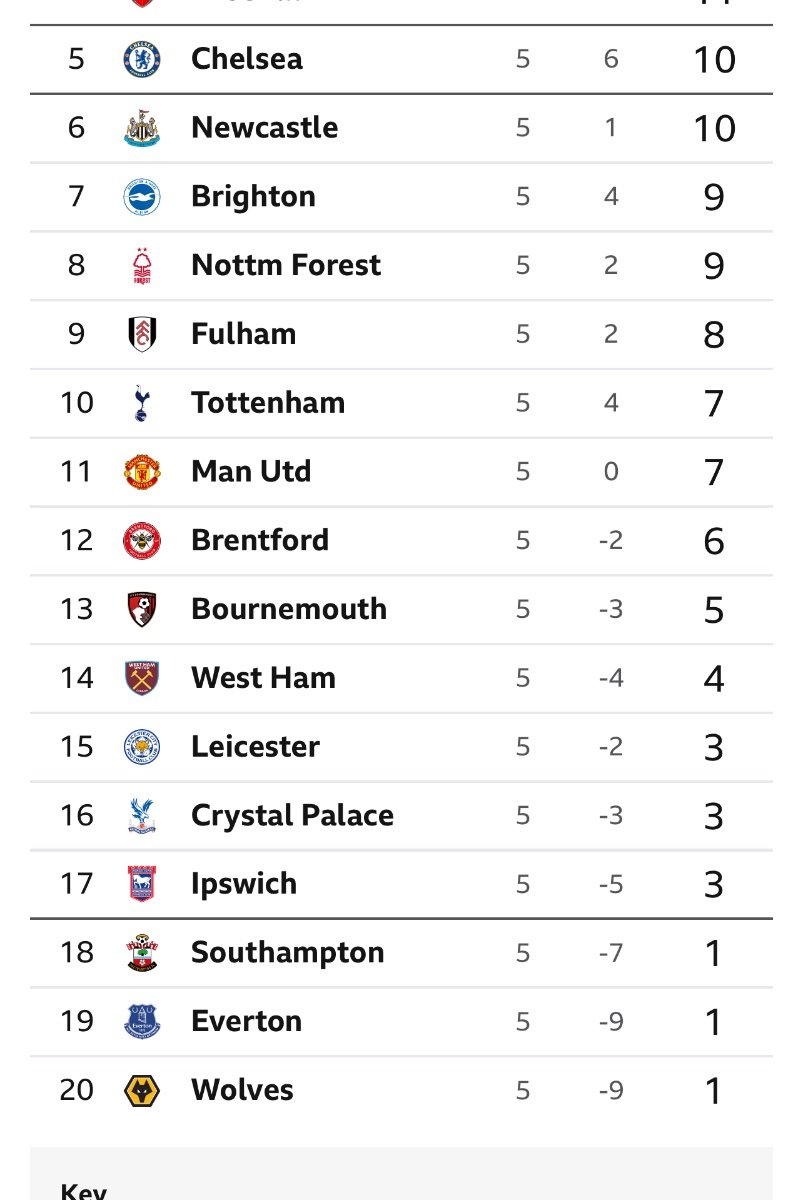Click the Bournemouth club crest
This screenshot has height=1200, width=803.
point(141,610)
